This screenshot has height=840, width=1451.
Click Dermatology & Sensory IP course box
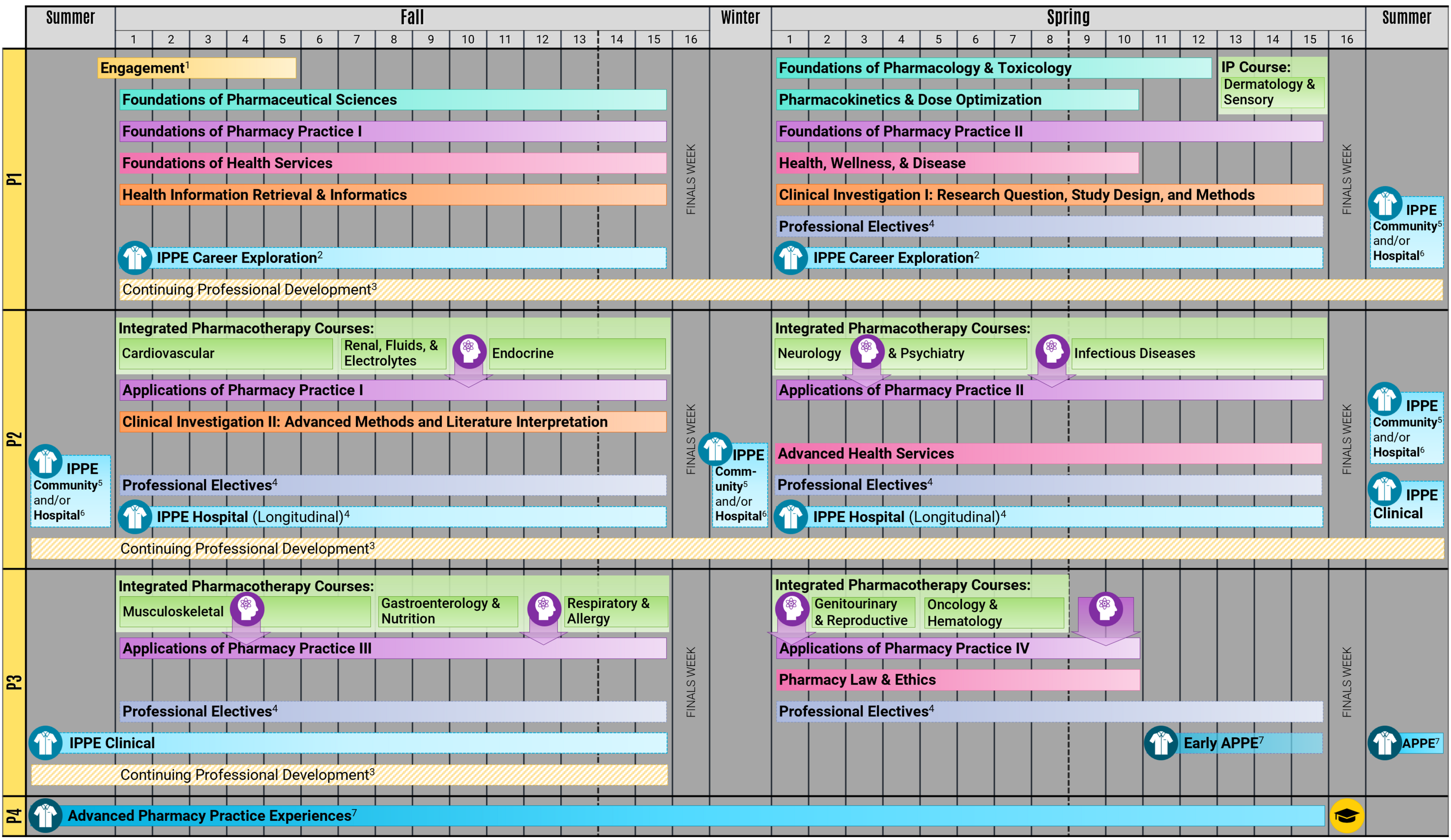[1273, 92]
